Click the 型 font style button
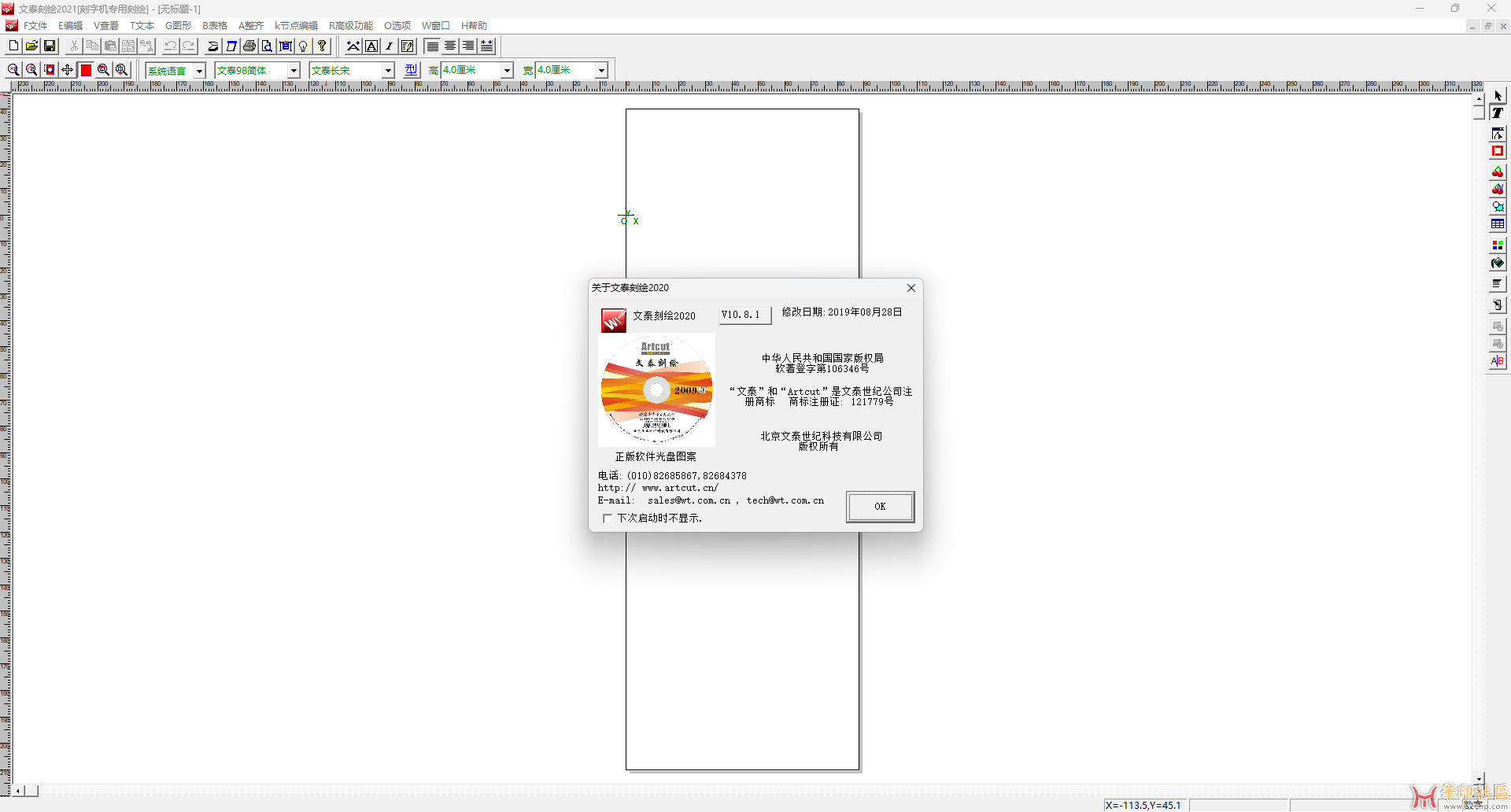Viewport: 1511px width, 812px height. click(x=412, y=70)
